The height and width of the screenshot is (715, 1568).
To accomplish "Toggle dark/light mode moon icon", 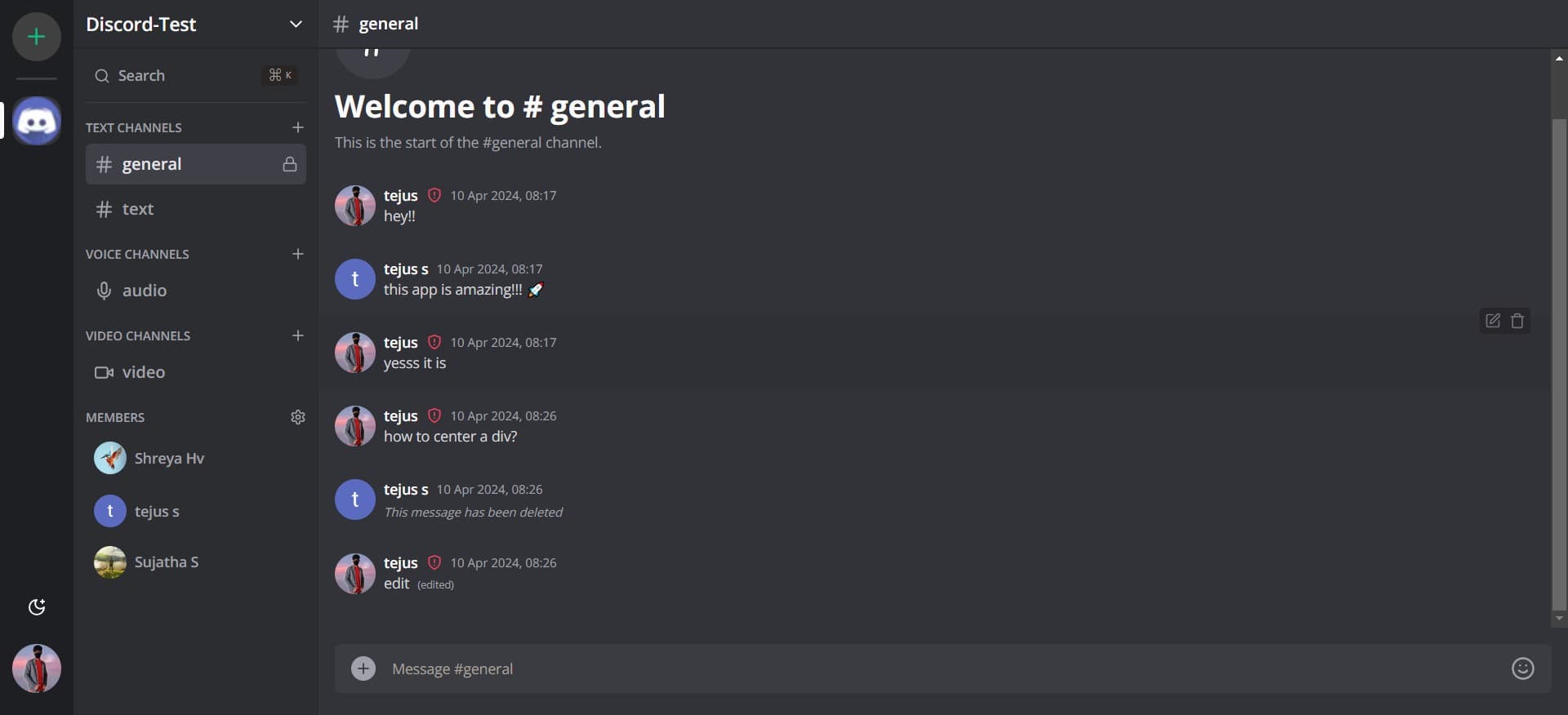I will click(37, 606).
